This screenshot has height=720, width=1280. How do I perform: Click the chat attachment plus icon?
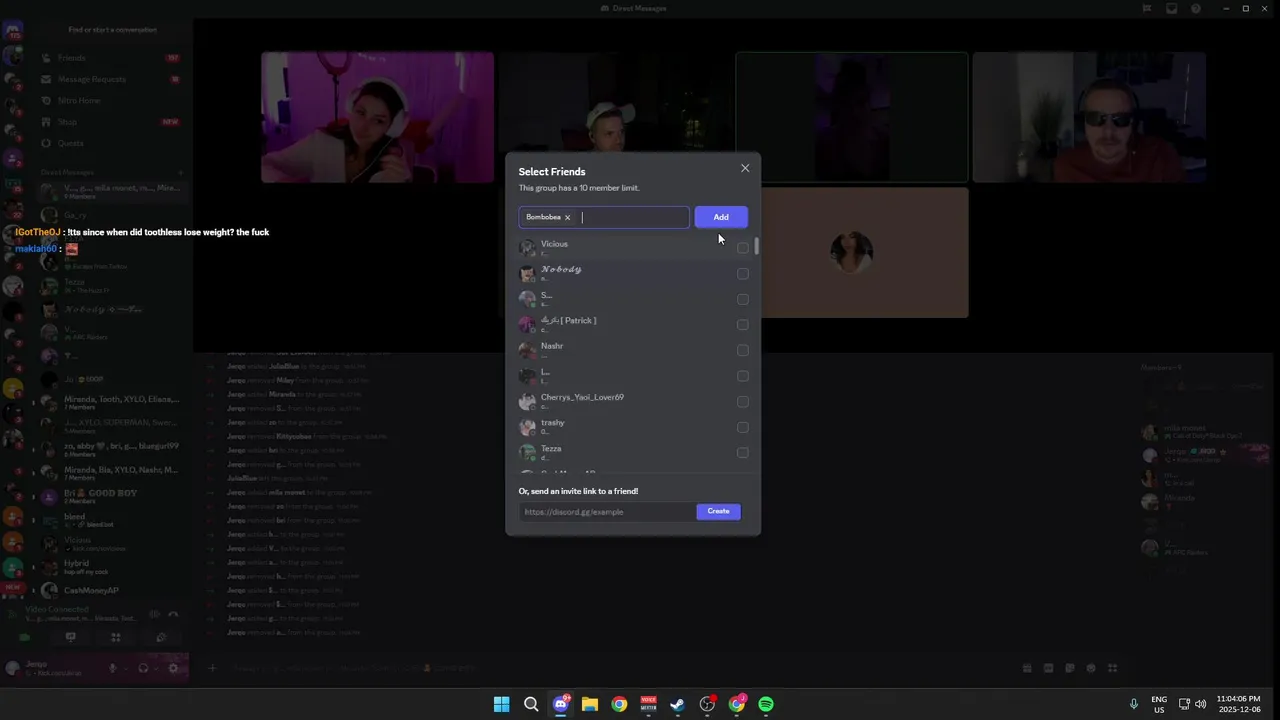[212, 668]
